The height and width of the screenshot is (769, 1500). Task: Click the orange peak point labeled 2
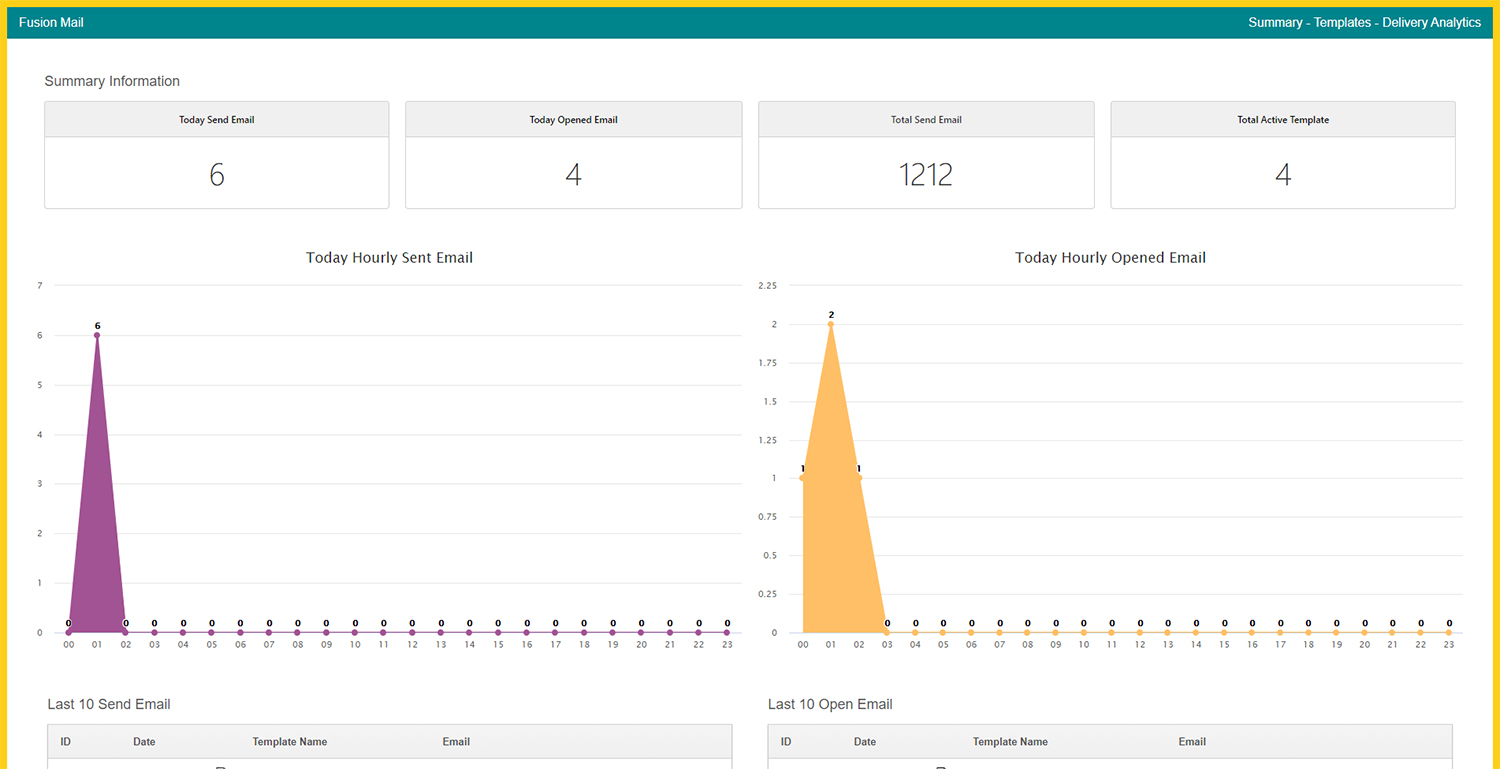point(831,324)
